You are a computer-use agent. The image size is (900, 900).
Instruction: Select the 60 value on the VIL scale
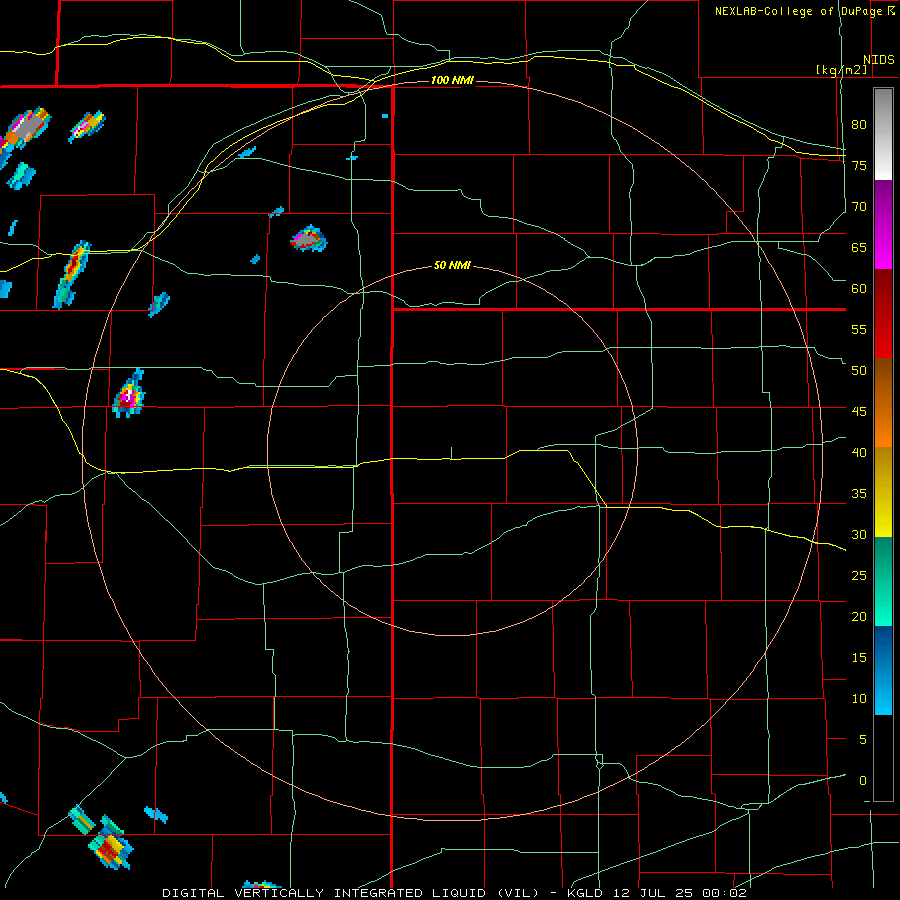click(x=859, y=289)
